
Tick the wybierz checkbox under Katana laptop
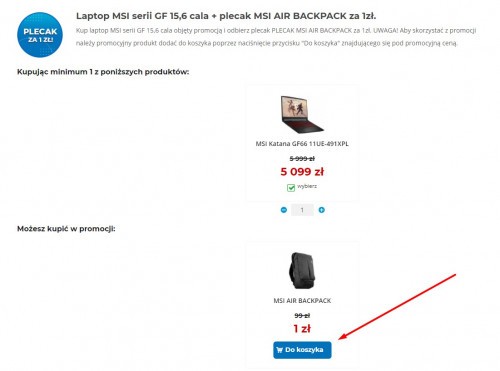pos(291,188)
